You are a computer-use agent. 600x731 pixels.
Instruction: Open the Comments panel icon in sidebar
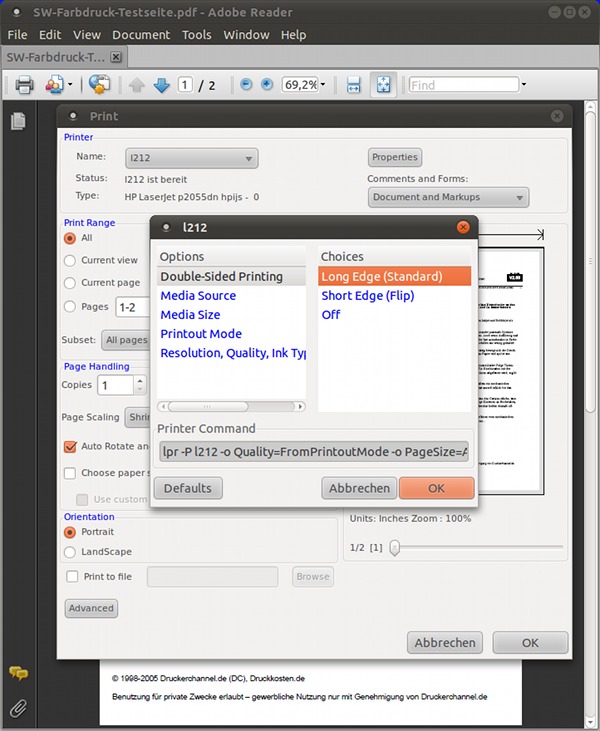(x=18, y=673)
